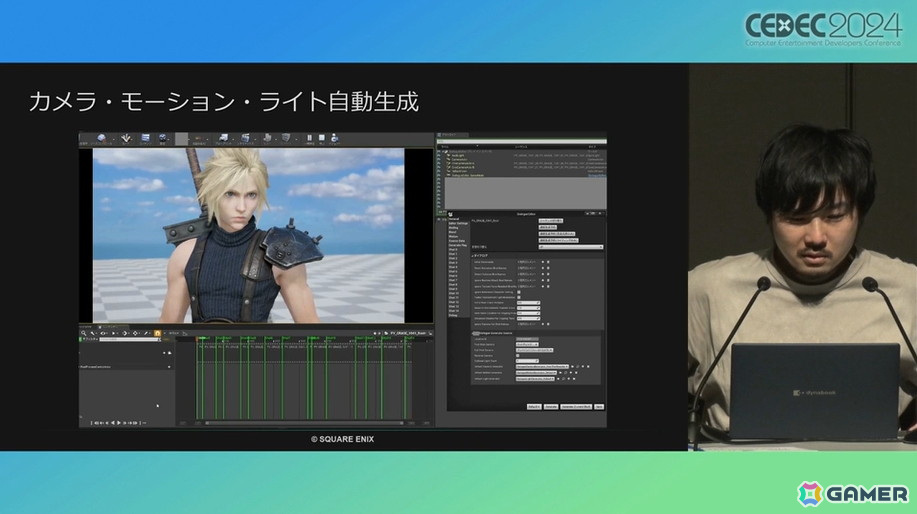
Task: Click the Stop button in the editor toolbar
Action: pyautogui.click(x=322, y=138)
